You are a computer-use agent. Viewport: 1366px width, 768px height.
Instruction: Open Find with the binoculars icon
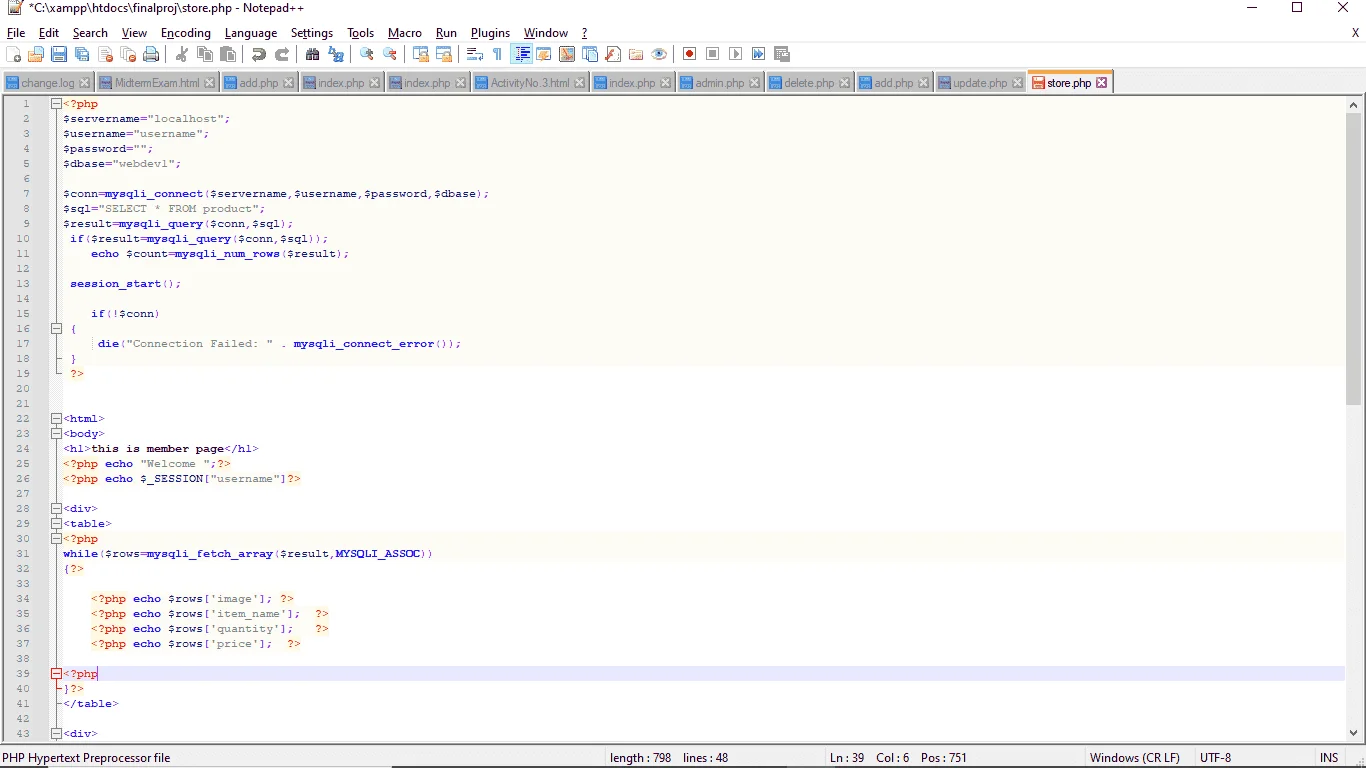pyautogui.click(x=313, y=54)
